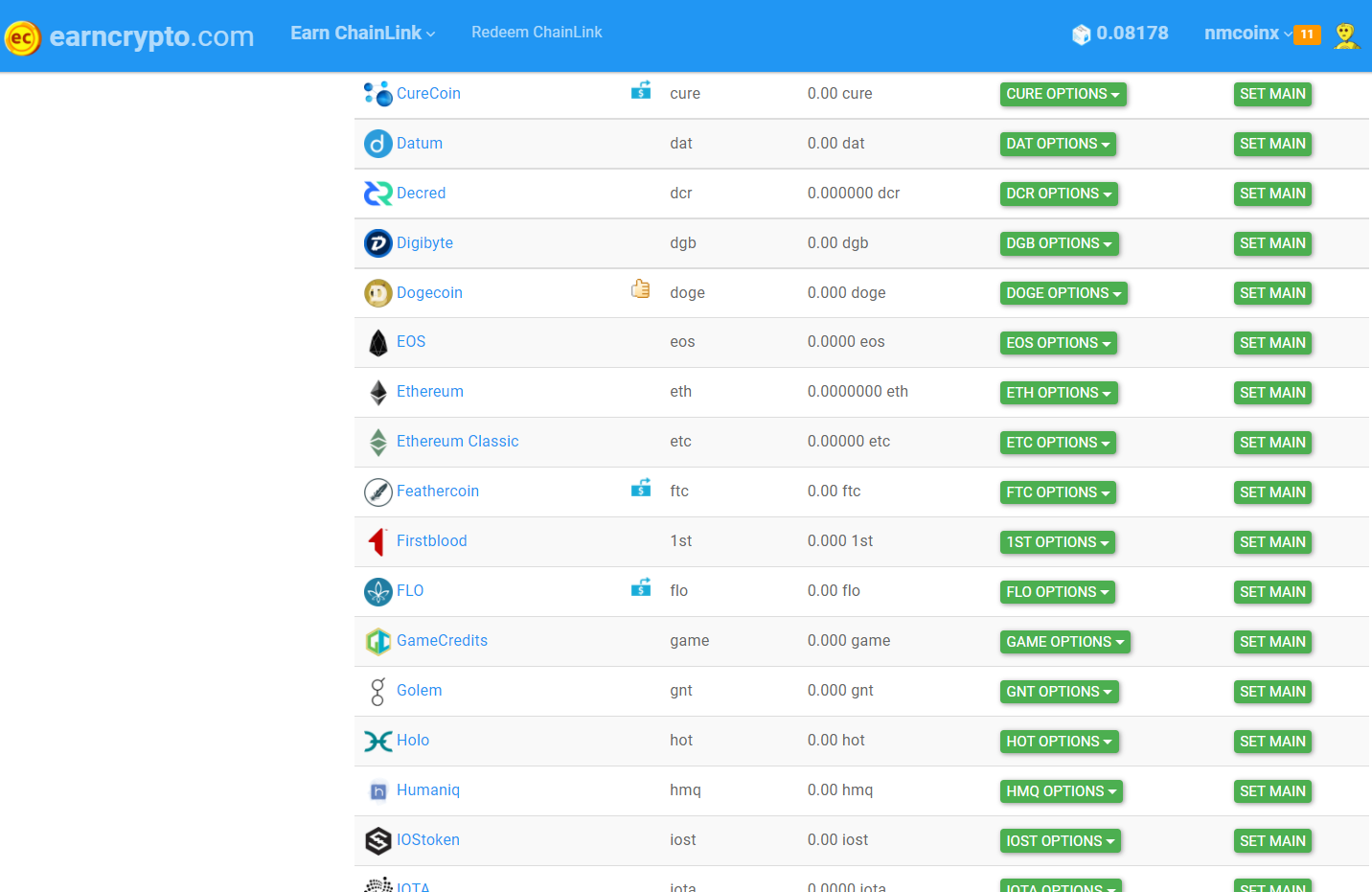Open the nmcoinx account menu
Viewport: 1372px width, 892px height.
[x=1247, y=34]
